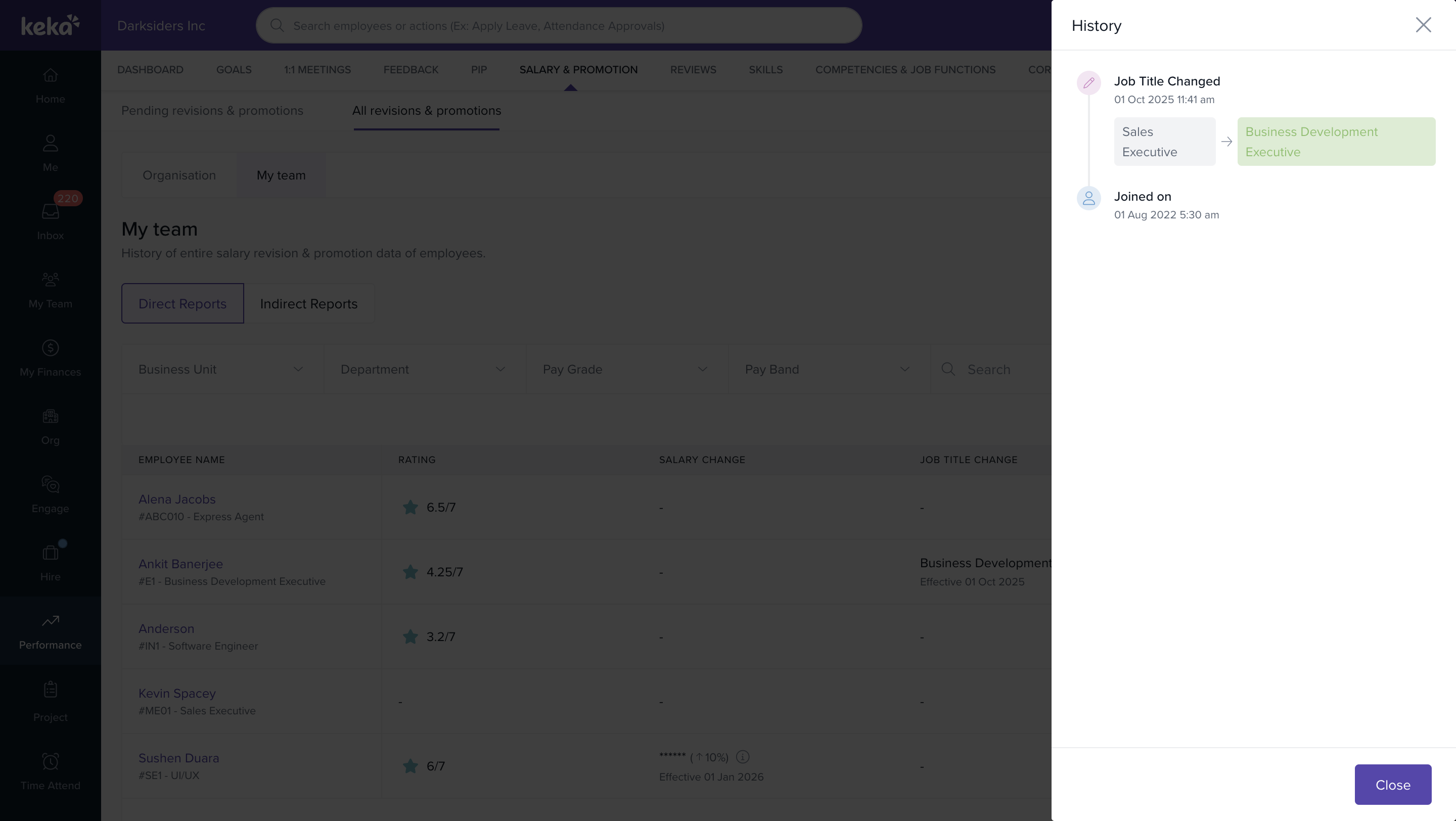Switch to Indirect Reports toggle
This screenshot has height=821, width=1456.
coord(308,303)
